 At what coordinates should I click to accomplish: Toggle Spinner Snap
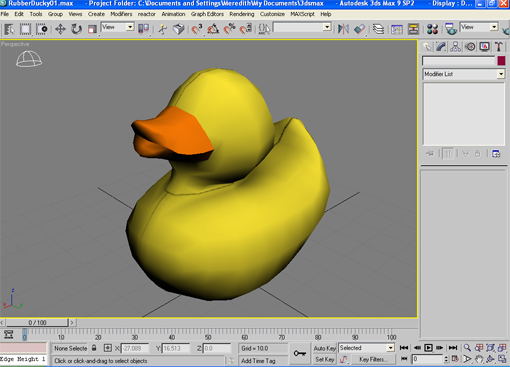tap(246, 29)
